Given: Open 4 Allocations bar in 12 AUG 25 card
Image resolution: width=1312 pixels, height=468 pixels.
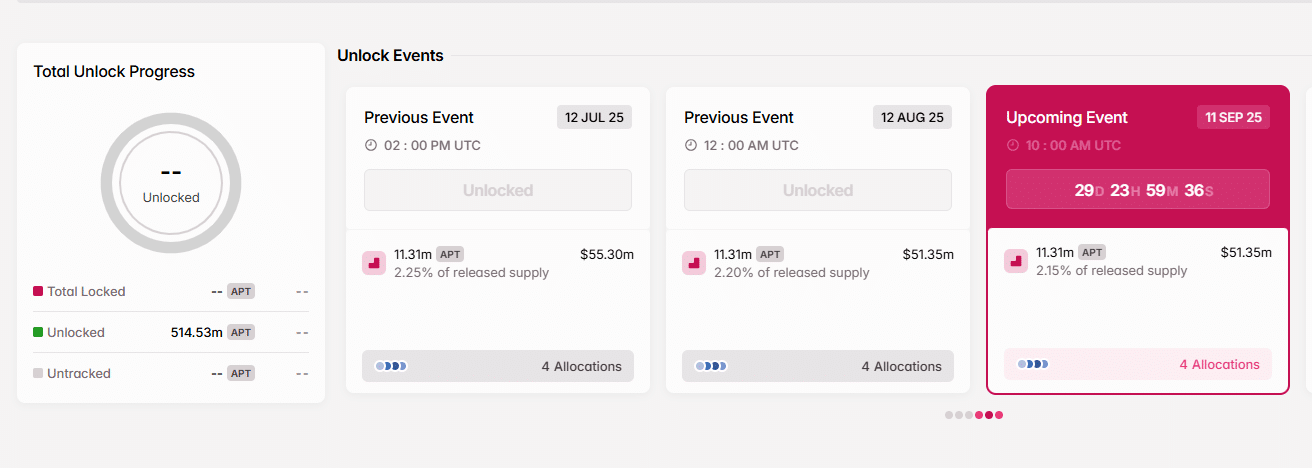Looking at the screenshot, I should tap(818, 366).
